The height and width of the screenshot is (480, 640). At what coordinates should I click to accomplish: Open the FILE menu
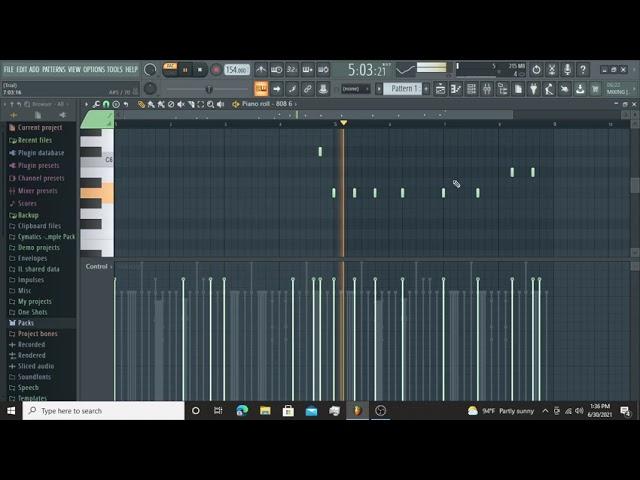pos(9,69)
